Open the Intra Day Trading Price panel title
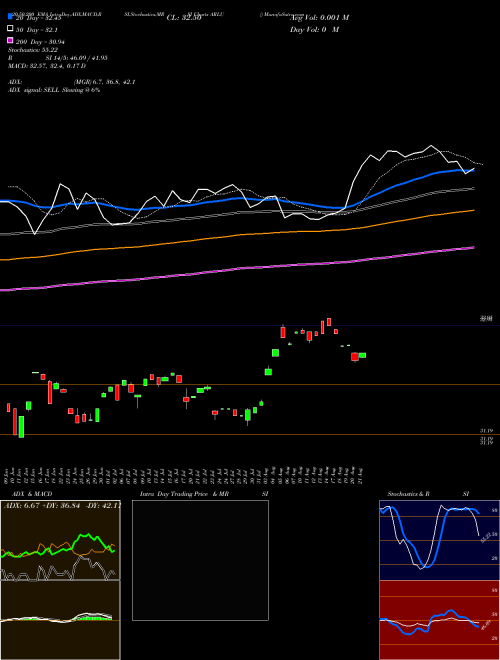Viewport: 500px width, 660px height. [x=204, y=494]
